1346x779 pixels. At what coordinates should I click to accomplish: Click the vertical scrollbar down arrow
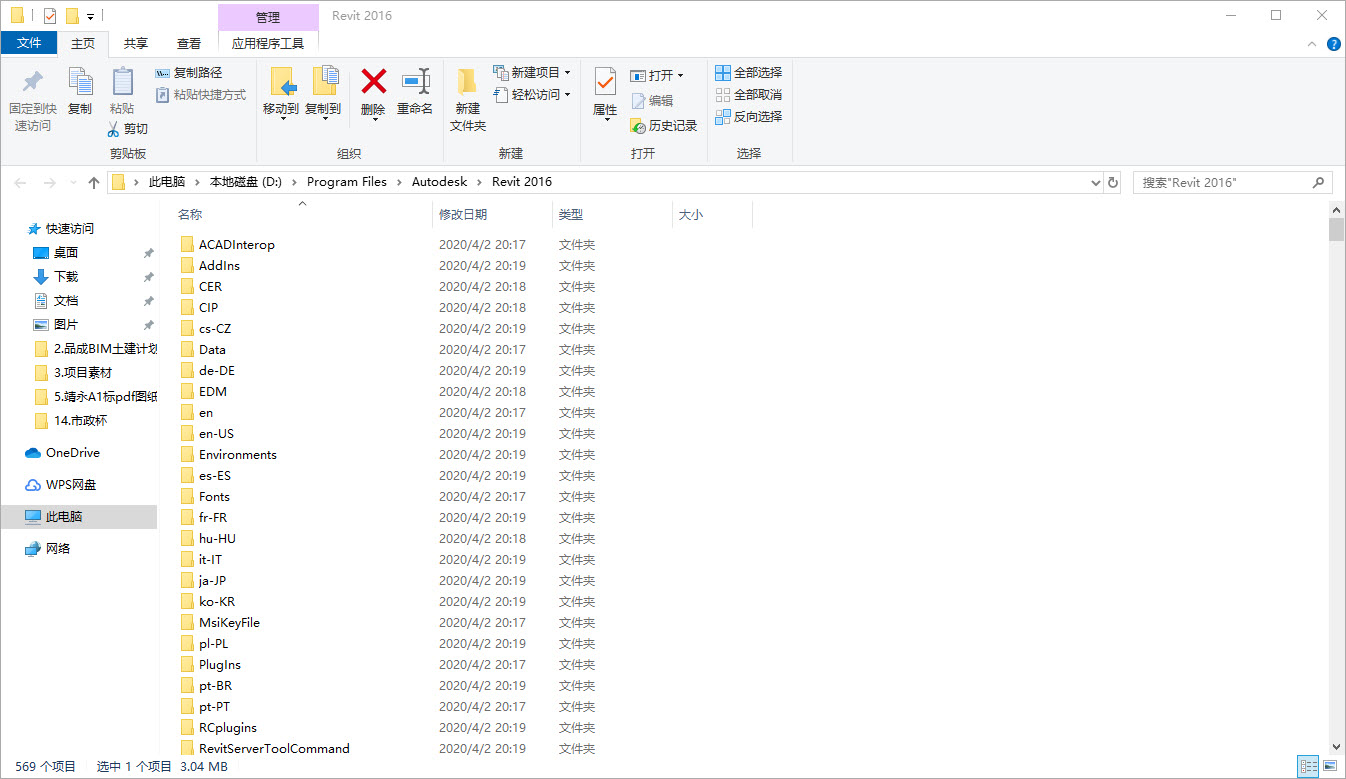[x=1337, y=746]
